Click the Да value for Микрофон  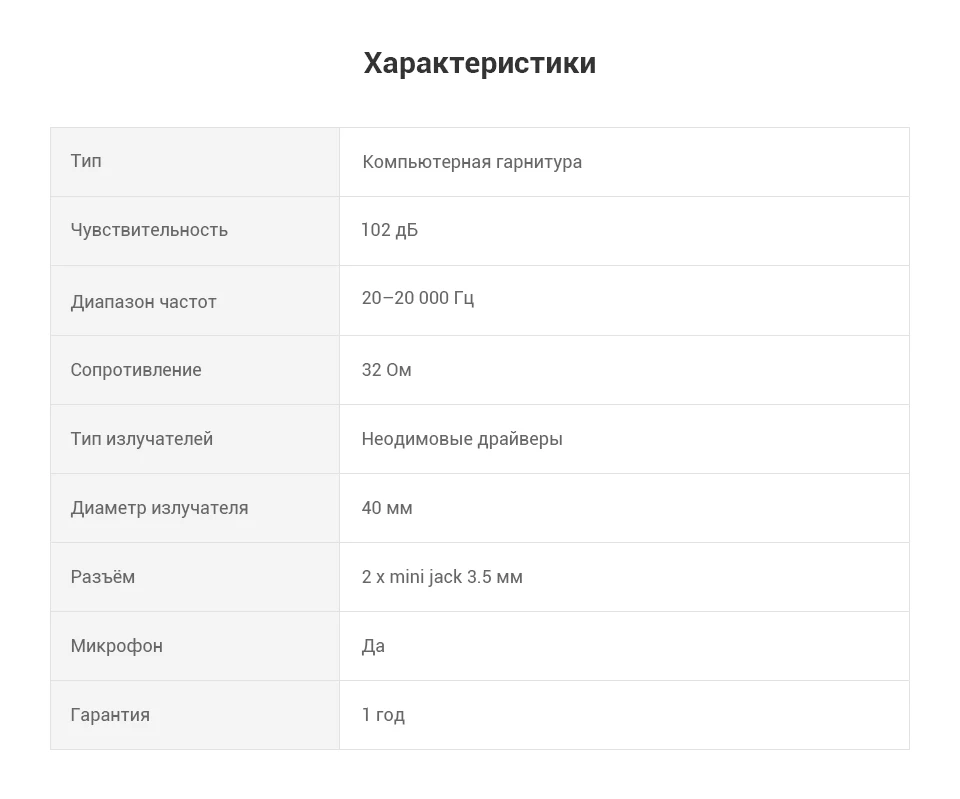(x=373, y=646)
